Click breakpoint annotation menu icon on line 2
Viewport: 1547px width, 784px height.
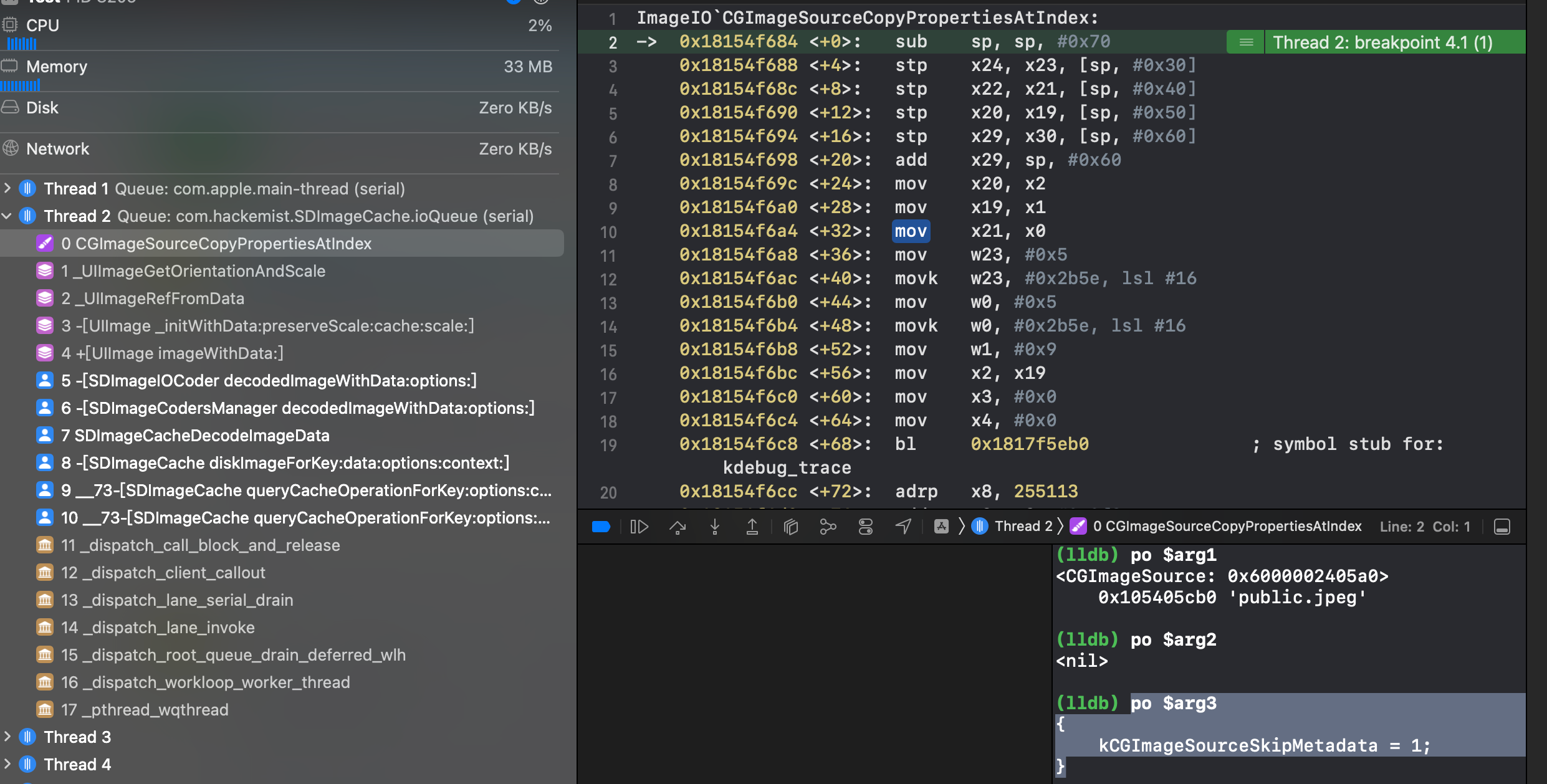point(1246,42)
